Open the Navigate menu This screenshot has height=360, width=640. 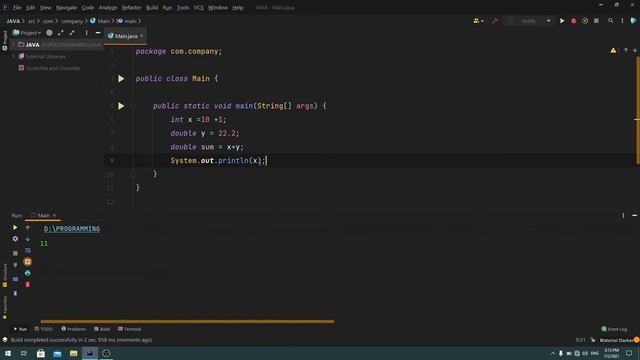click(x=66, y=7)
